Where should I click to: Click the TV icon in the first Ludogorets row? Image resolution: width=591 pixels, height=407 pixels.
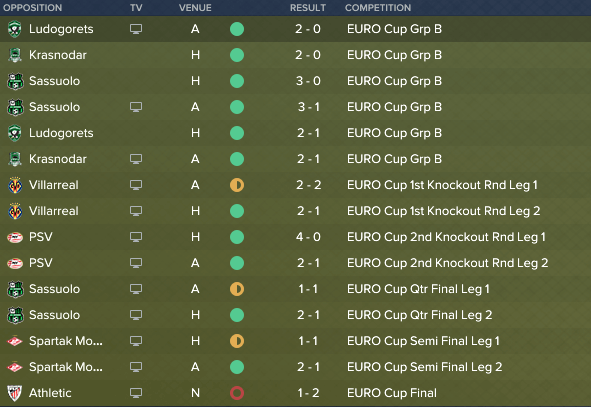tap(136, 29)
